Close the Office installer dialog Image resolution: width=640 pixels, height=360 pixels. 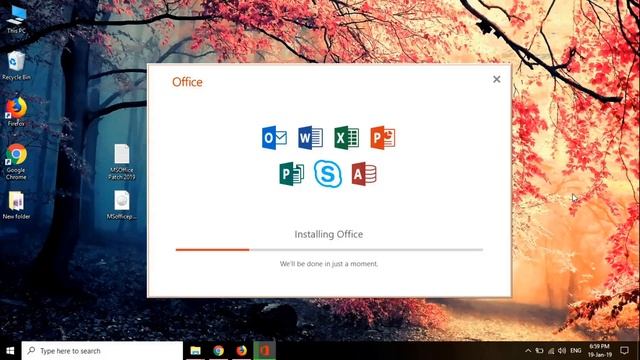[x=496, y=79]
